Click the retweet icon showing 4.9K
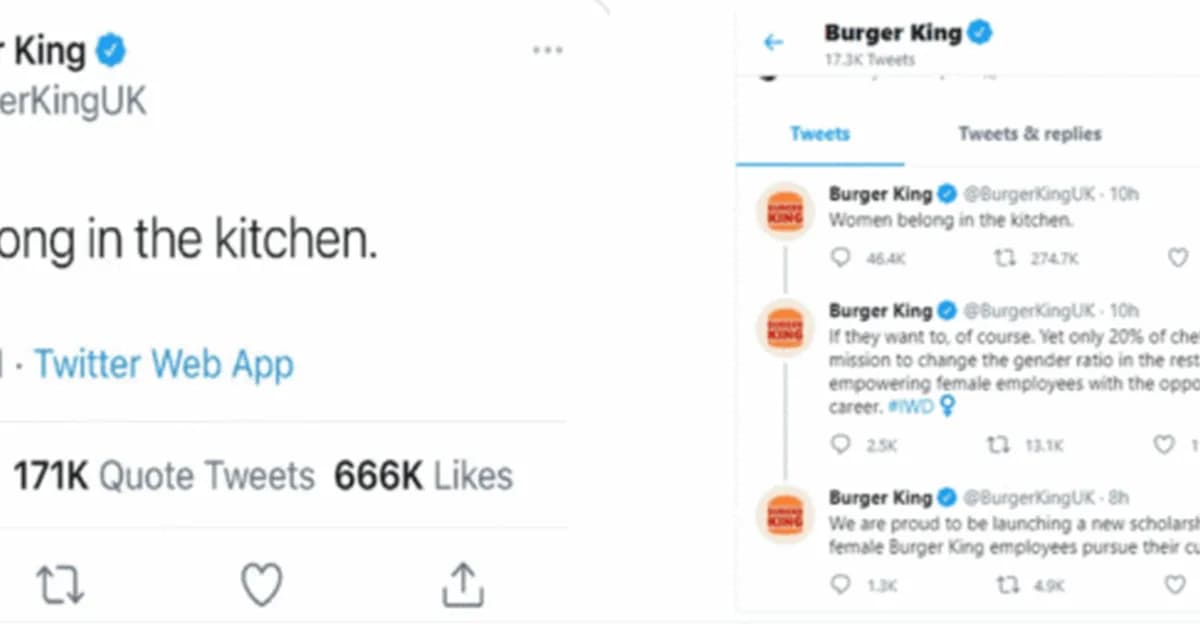 1008,585
